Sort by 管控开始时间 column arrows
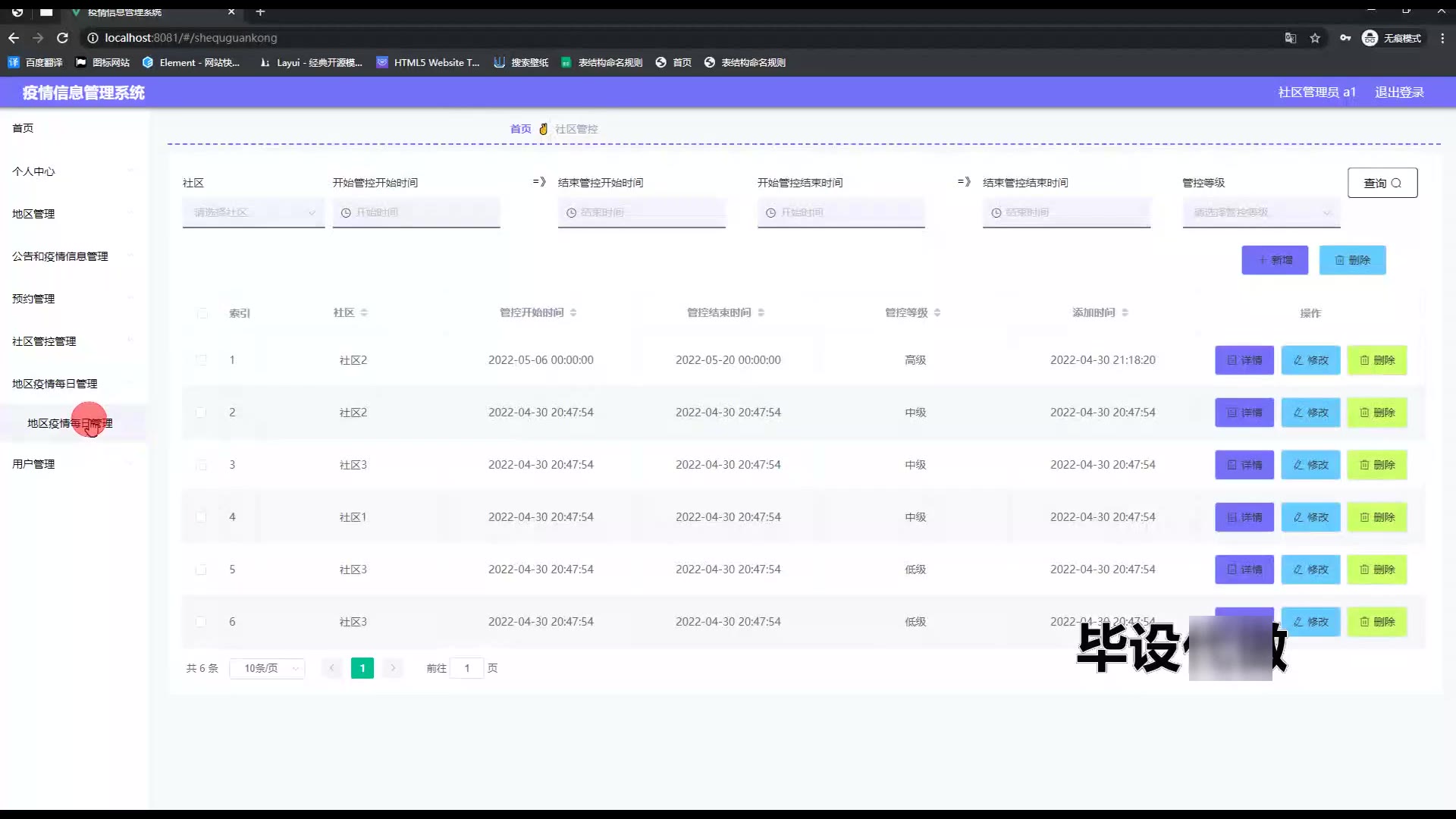 point(573,312)
